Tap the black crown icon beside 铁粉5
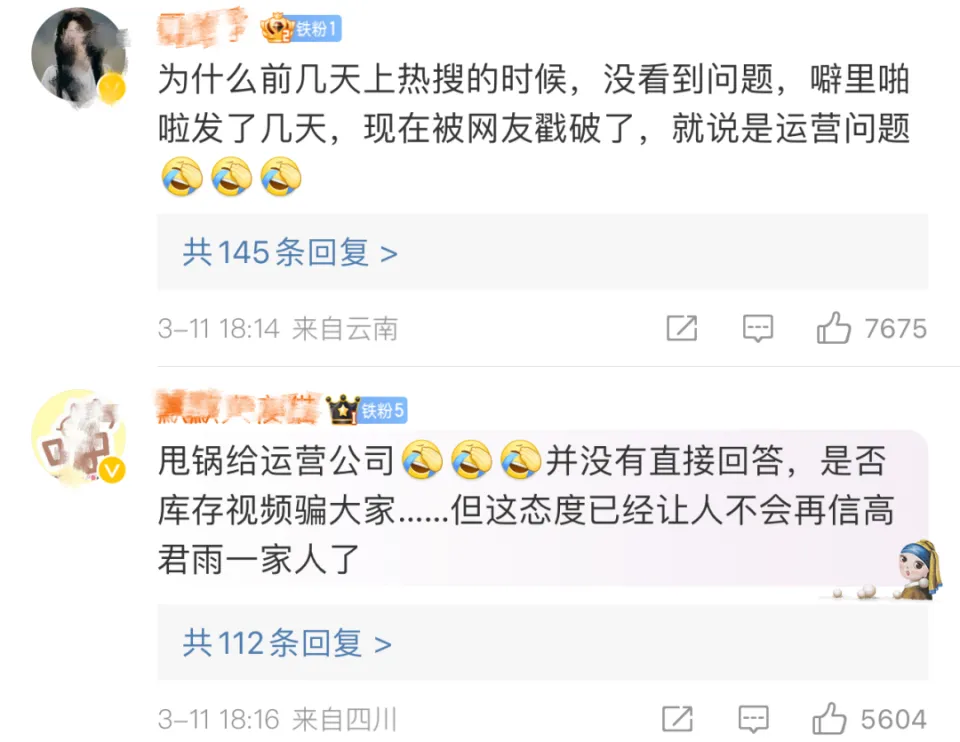 (x=343, y=410)
